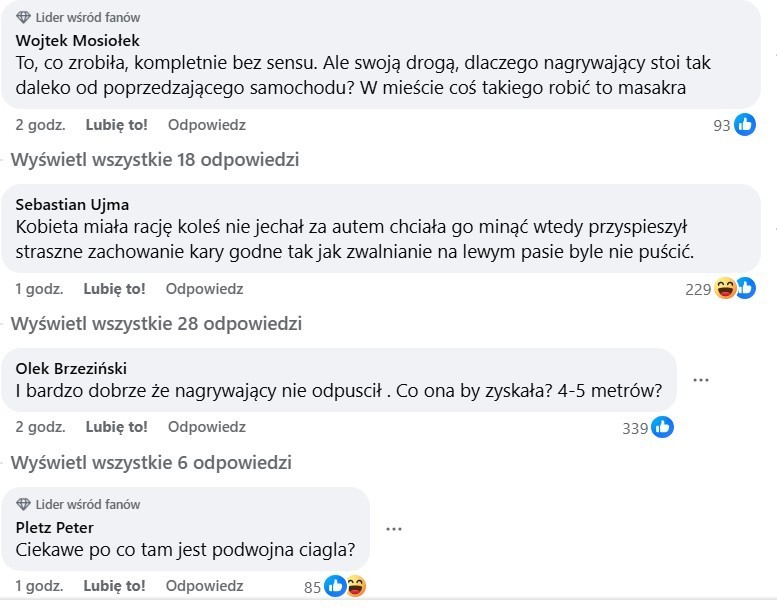Viewport: 777px width, 616px height.
Task: Open three-dot options beside Pletz Peter's comment
Action: tap(394, 529)
